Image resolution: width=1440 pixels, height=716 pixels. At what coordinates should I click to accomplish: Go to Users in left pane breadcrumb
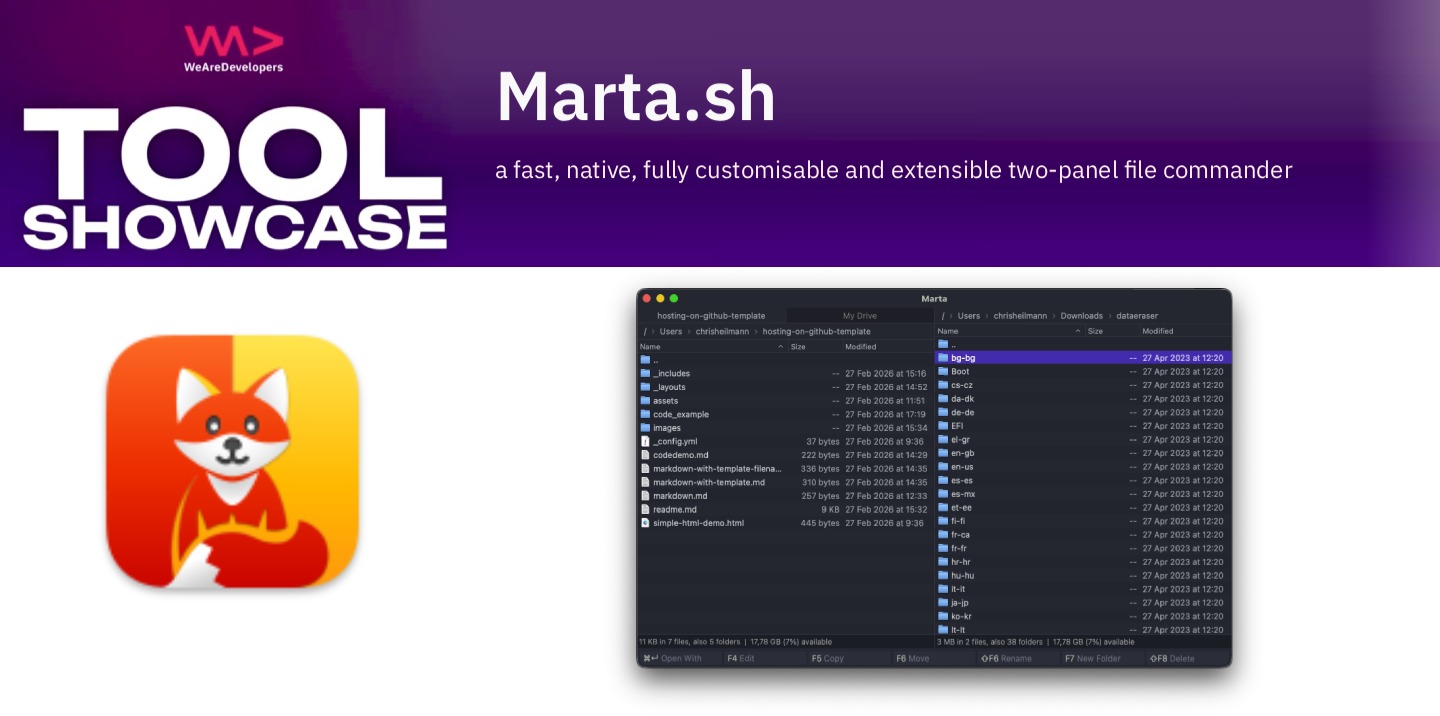tap(670, 331)
